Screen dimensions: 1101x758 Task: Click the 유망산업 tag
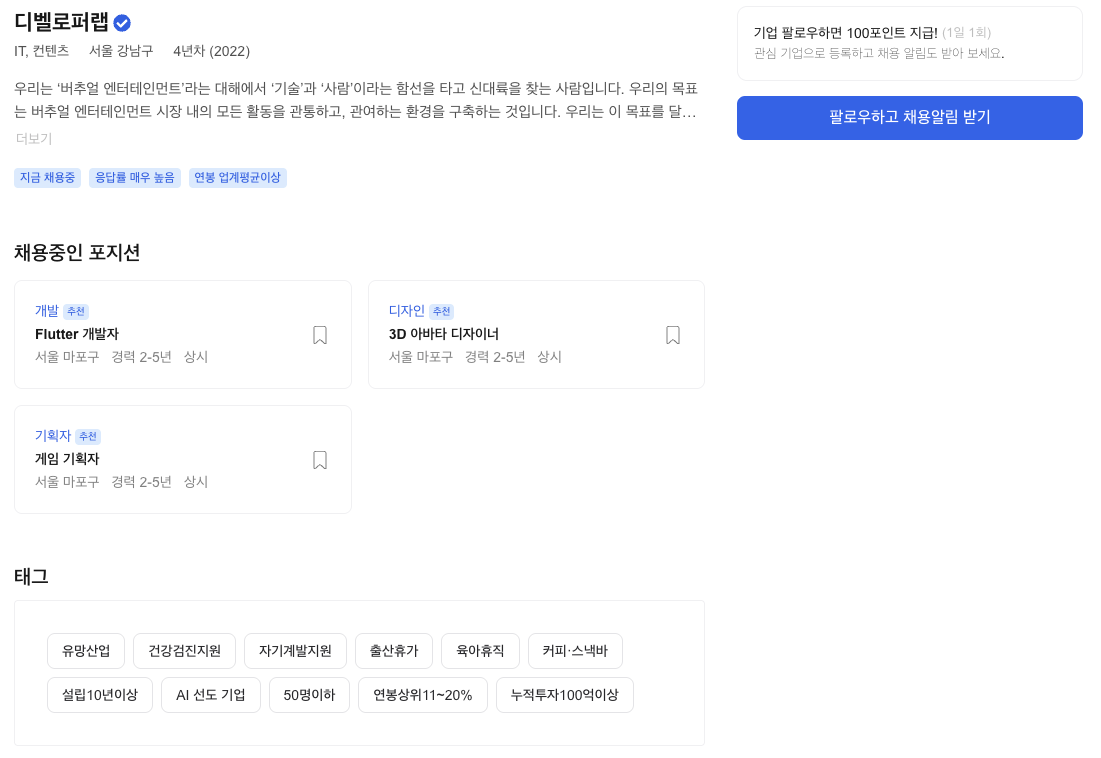[86, 651]
